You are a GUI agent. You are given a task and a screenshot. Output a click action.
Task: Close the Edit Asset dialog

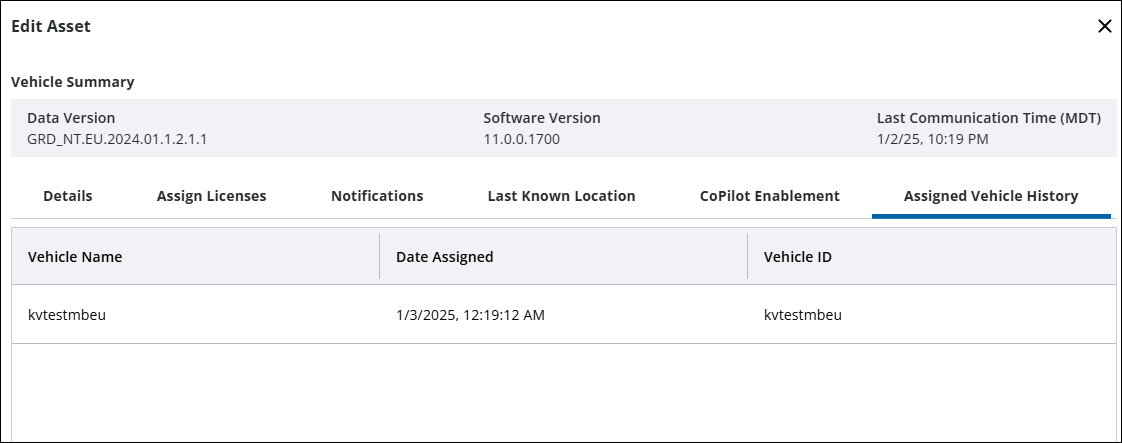1105,27
